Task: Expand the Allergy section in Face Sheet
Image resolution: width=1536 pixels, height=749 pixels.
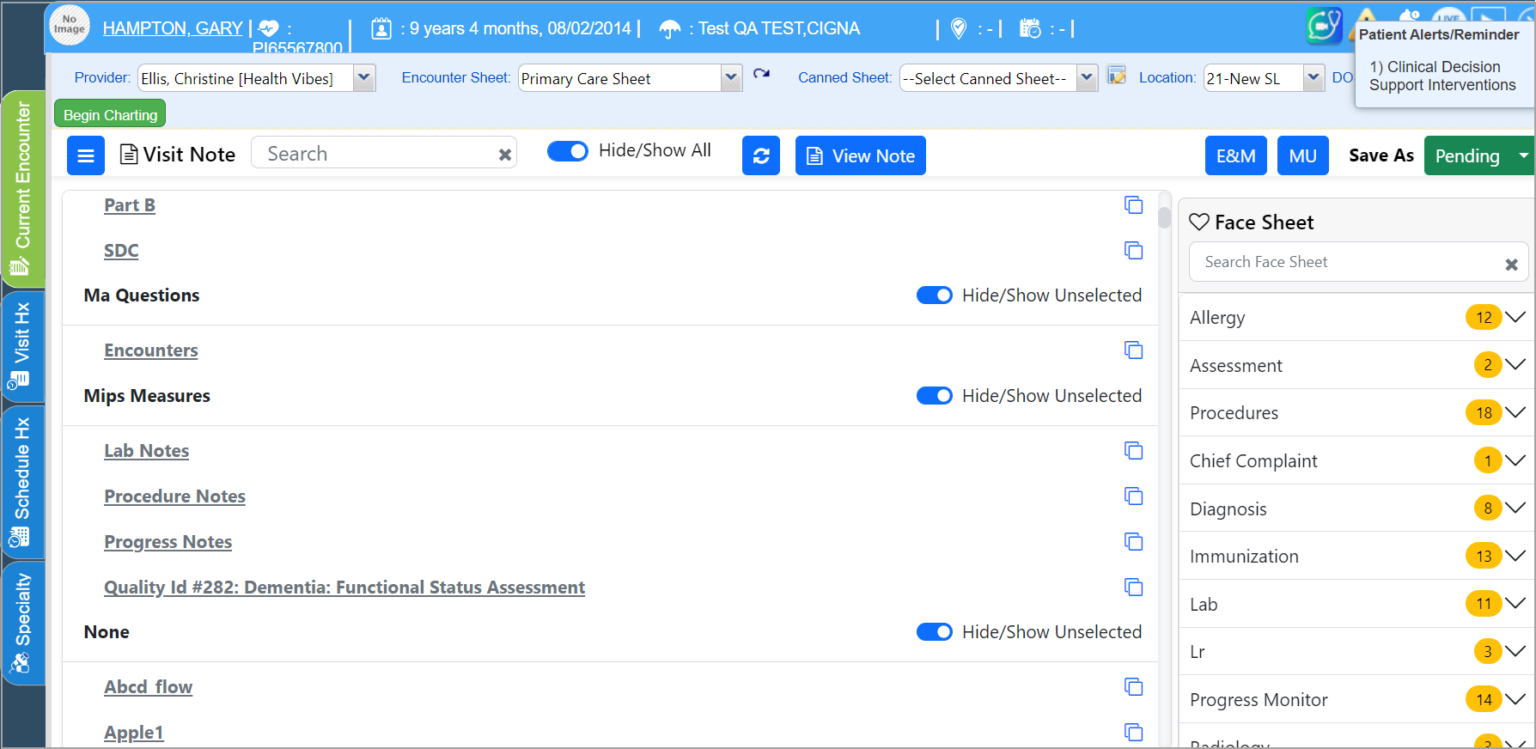Action: (1514, 317)
